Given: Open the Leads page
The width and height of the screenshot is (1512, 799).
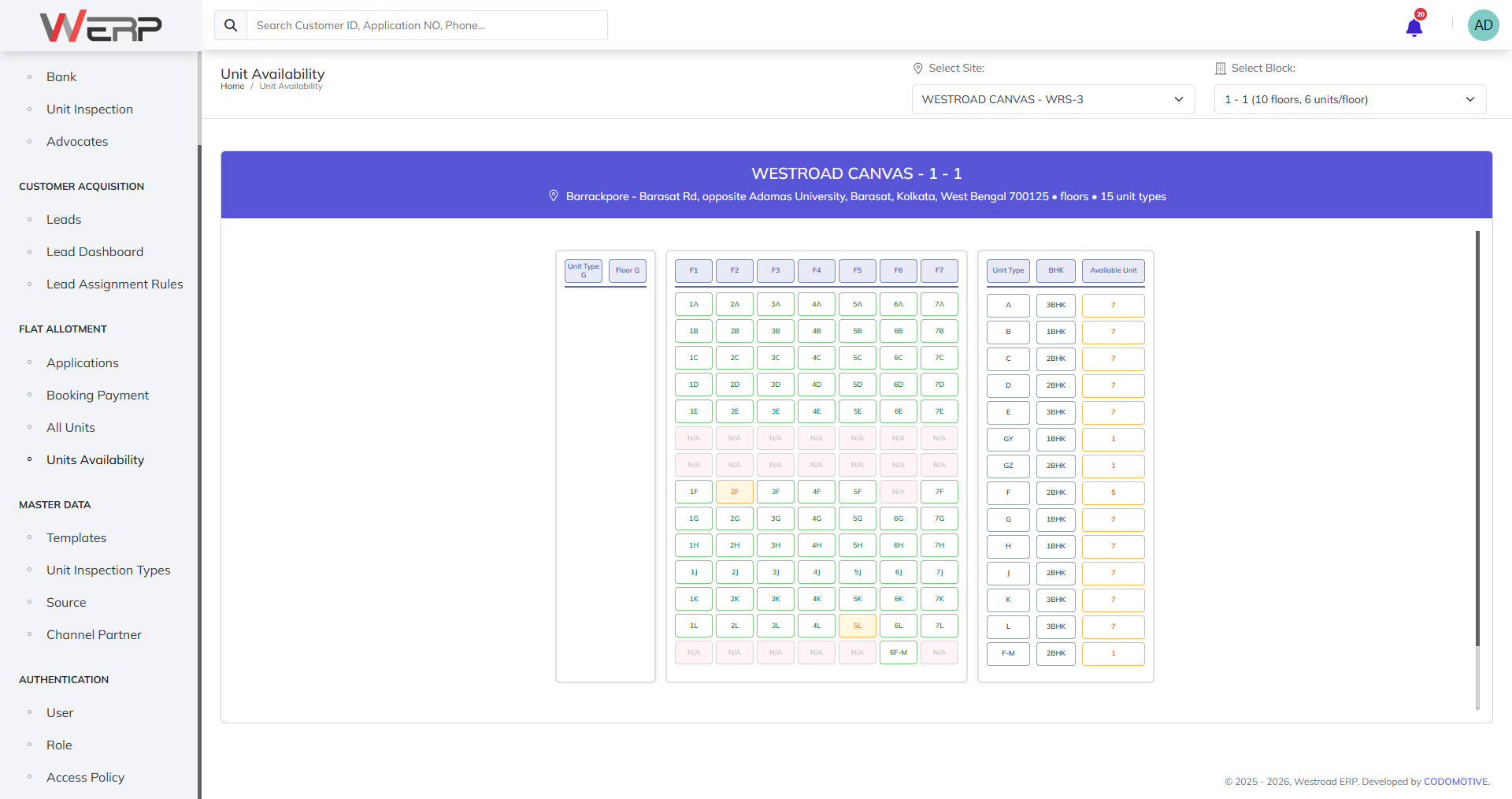Looking at the screenshot, I should pyautogui.click(x=64, y=219).
